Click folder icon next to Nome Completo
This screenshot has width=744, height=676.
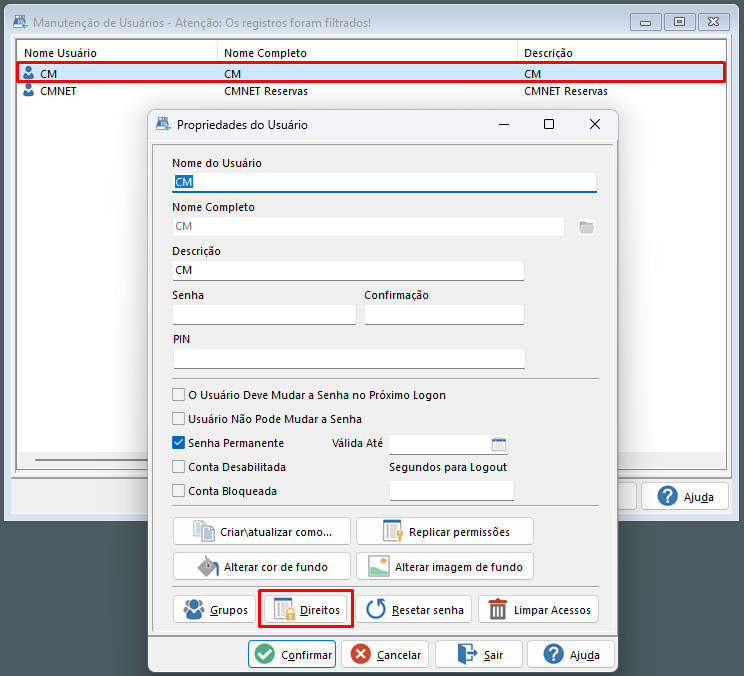pyautogui.click(x=586, y=227)
